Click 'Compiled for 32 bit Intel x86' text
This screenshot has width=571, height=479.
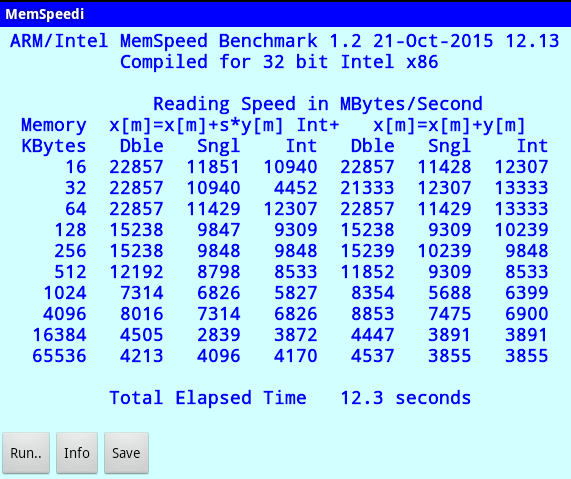pyautogui.click(x=279, y=62)
